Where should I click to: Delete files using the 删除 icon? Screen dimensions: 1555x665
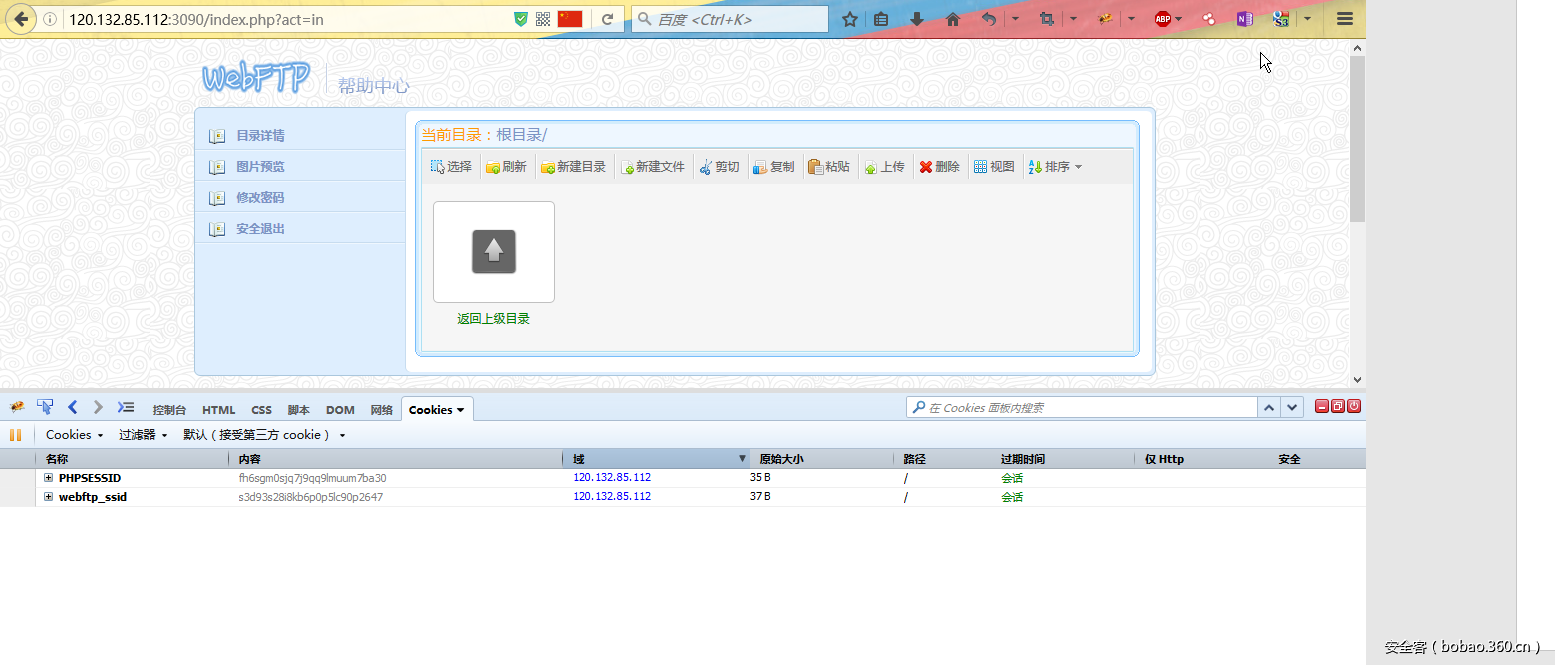938,166
